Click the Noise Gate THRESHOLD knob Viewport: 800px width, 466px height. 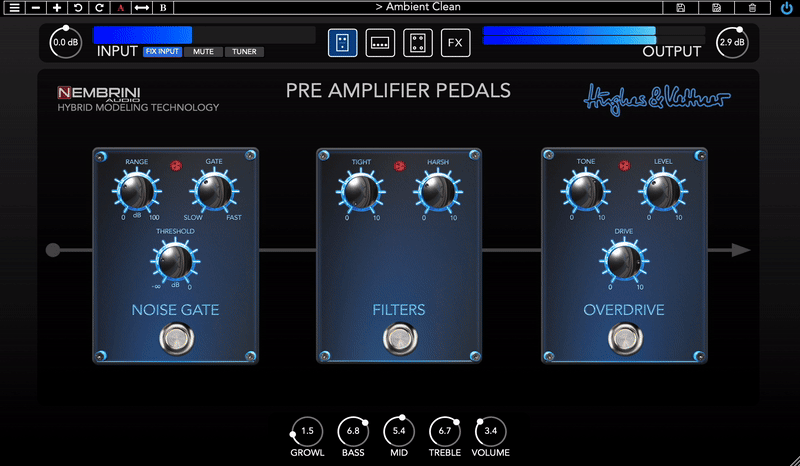(x=175, y=261)
